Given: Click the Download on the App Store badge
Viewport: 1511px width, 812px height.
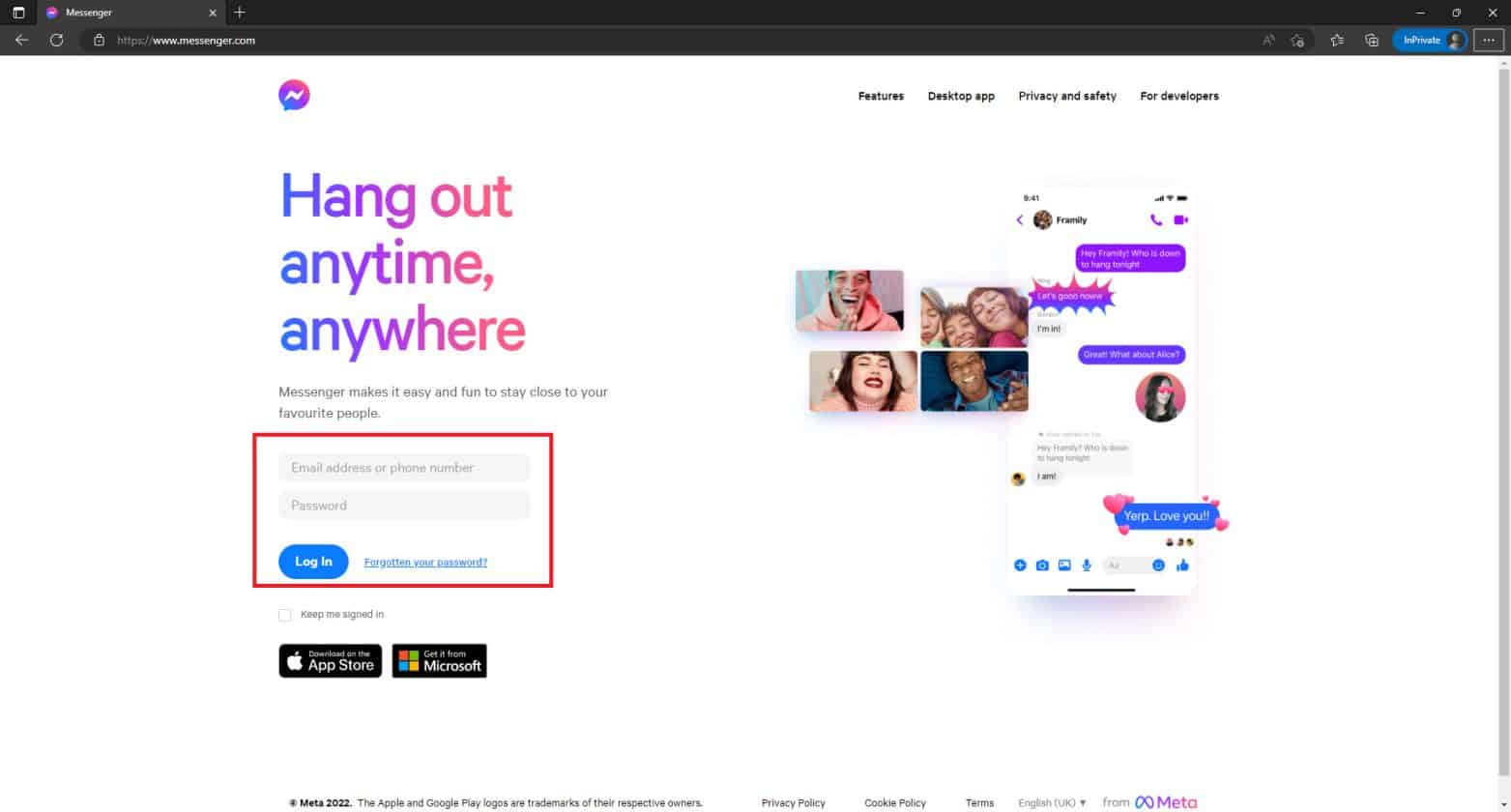Looking at the screenshot, I should [331, 661].
